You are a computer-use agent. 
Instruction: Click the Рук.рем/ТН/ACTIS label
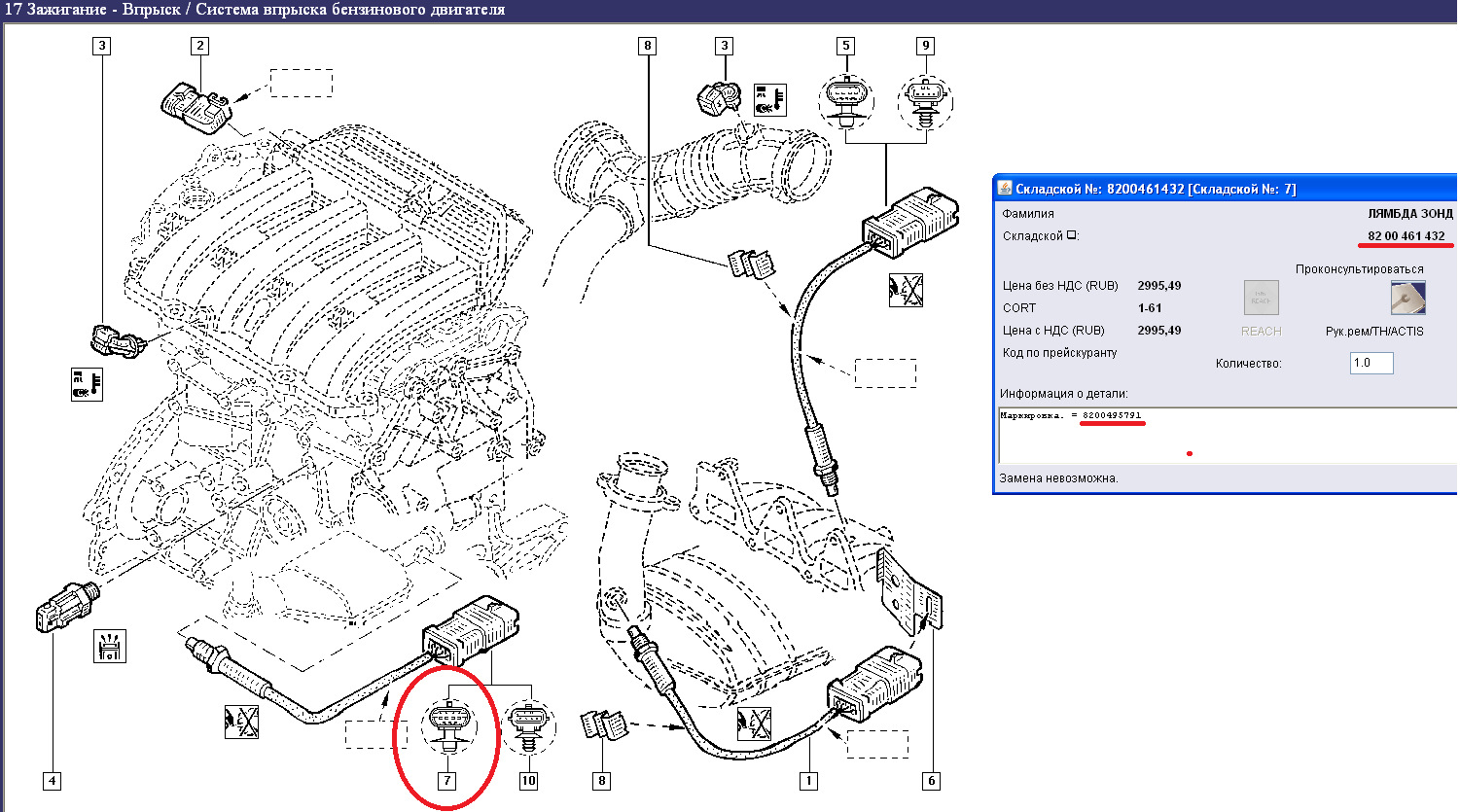click(1374, 331)
